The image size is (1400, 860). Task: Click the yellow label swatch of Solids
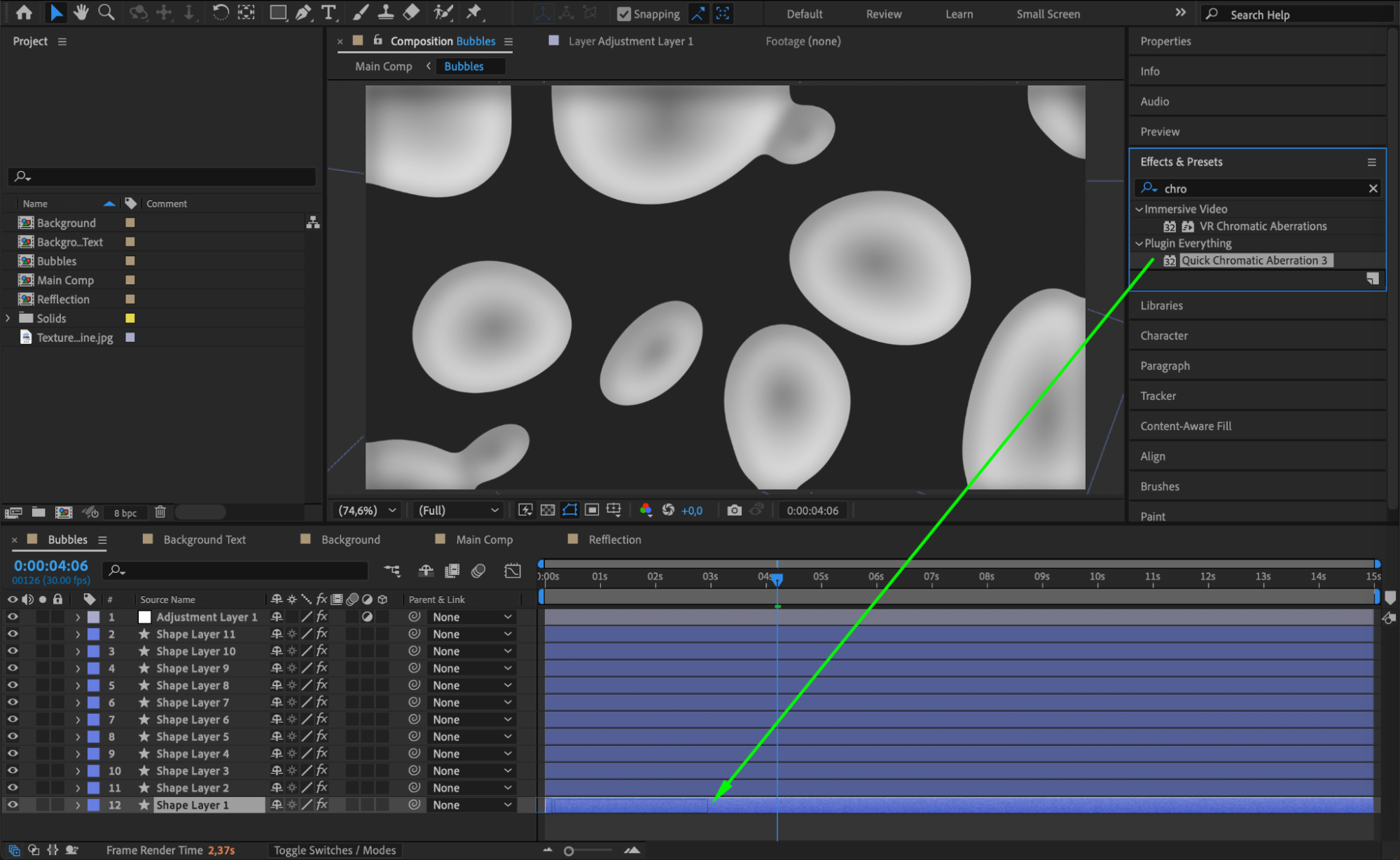pyautogui.click(x=130, y=318)
